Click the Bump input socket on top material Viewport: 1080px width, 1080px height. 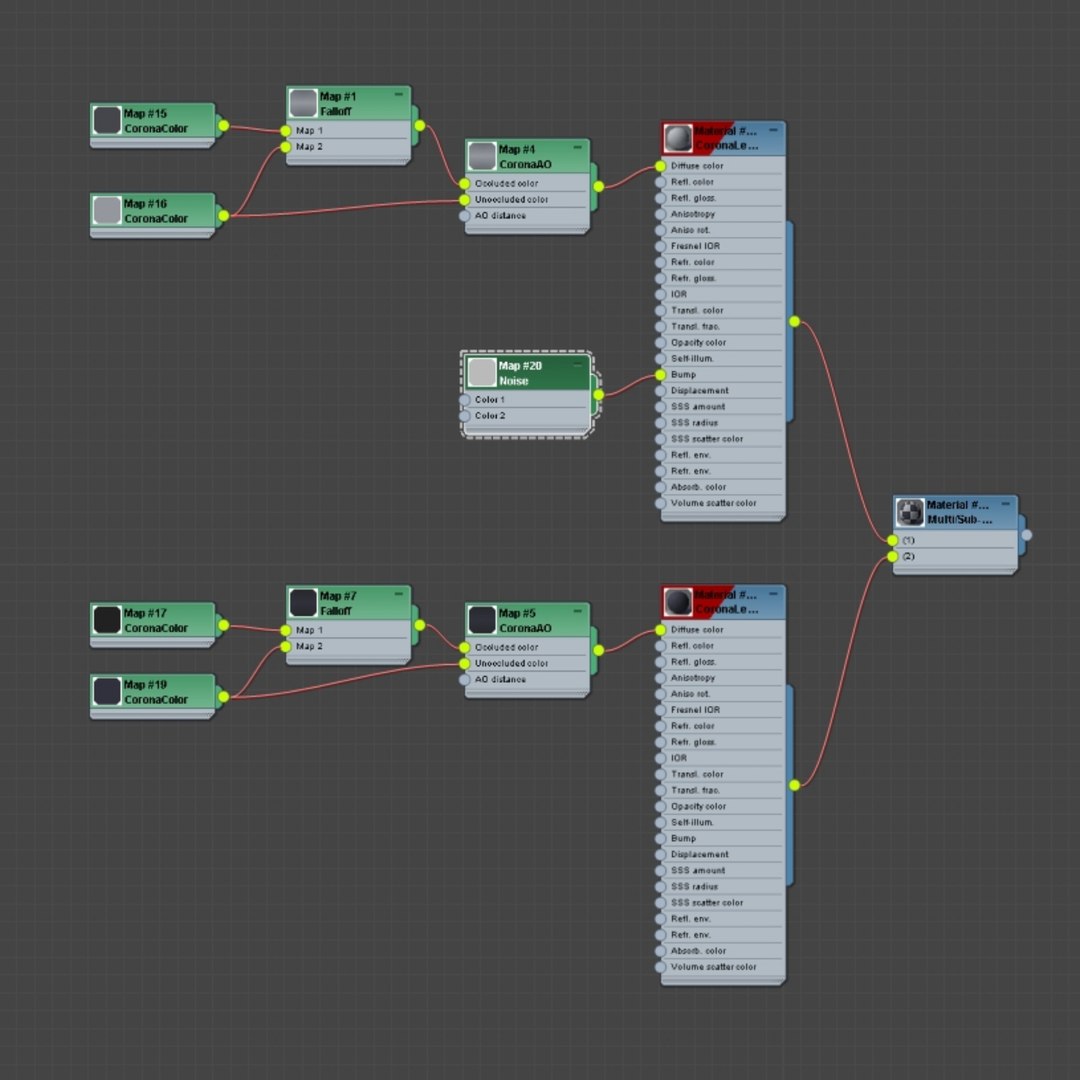[660, 375]
